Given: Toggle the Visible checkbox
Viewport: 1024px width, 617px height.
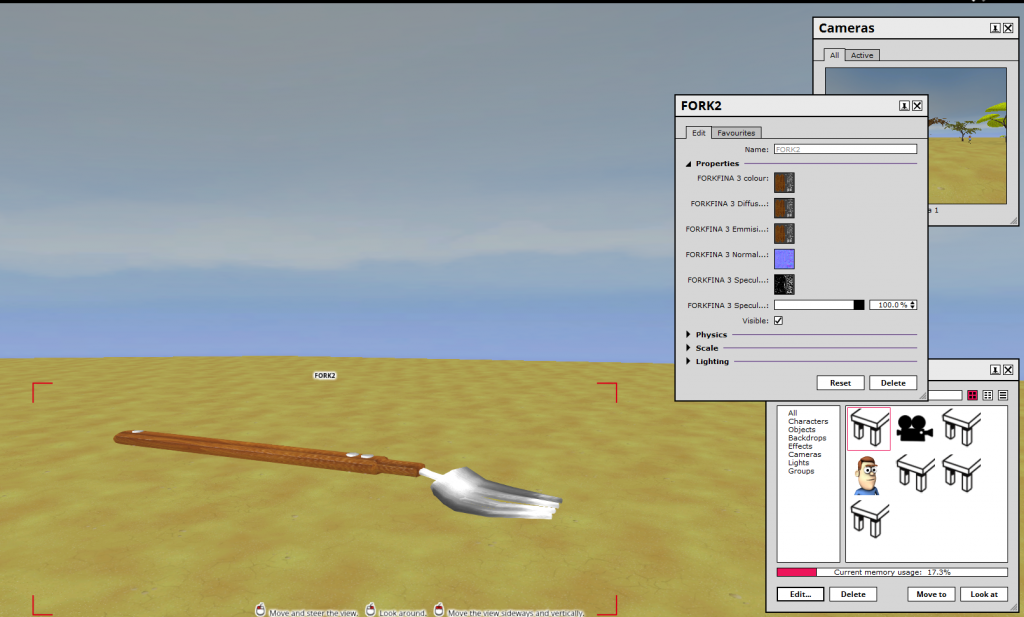Looking at the screenshot, I should point(778,321).
